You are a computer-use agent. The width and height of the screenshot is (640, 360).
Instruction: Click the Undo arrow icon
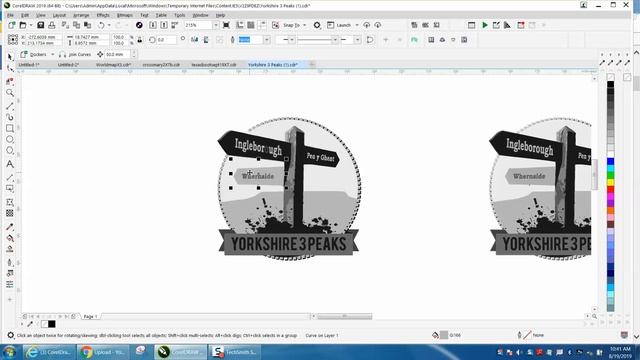101,25
